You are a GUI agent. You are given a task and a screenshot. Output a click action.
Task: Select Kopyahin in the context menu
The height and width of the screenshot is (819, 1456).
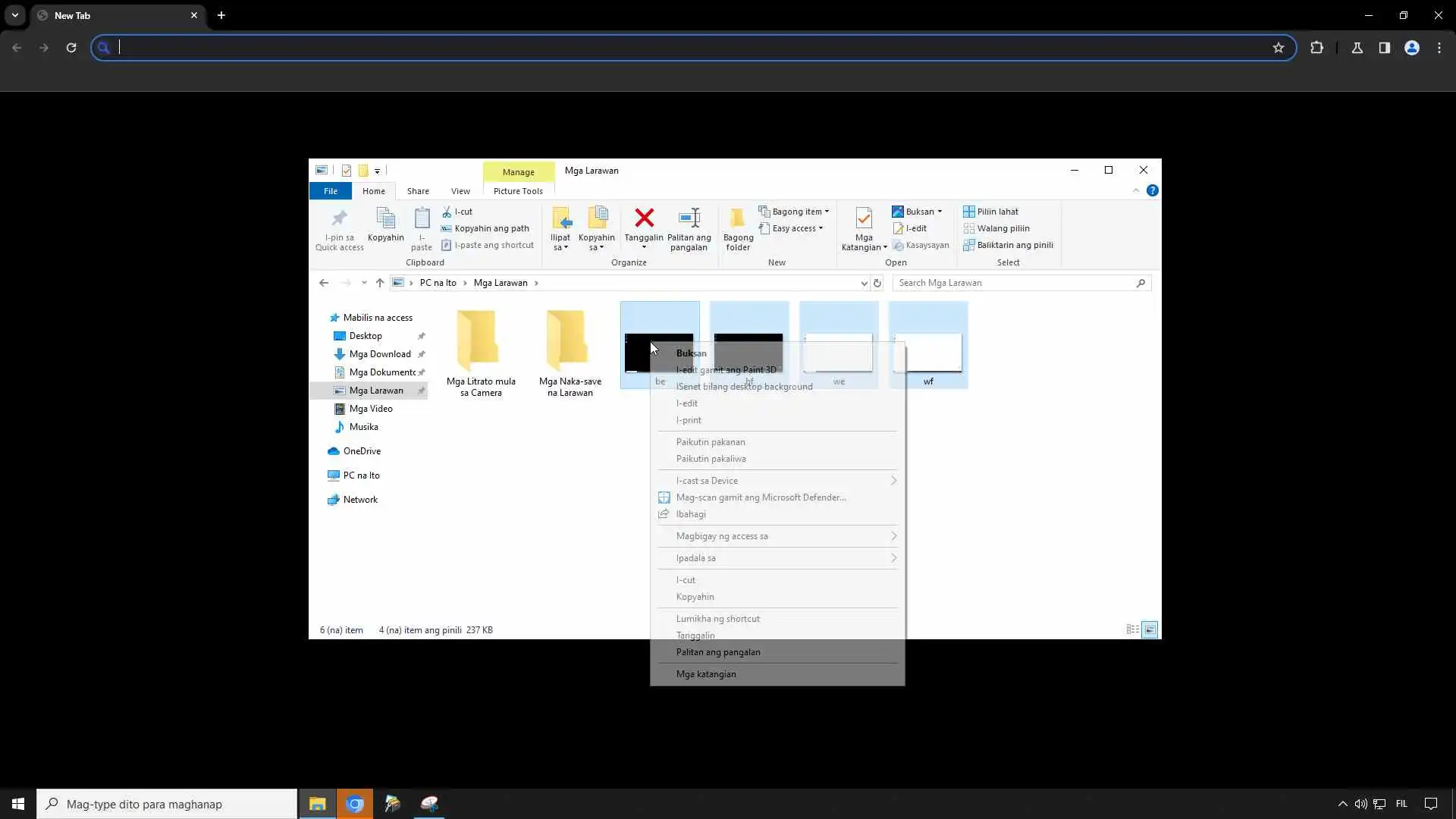pos(695,597)
